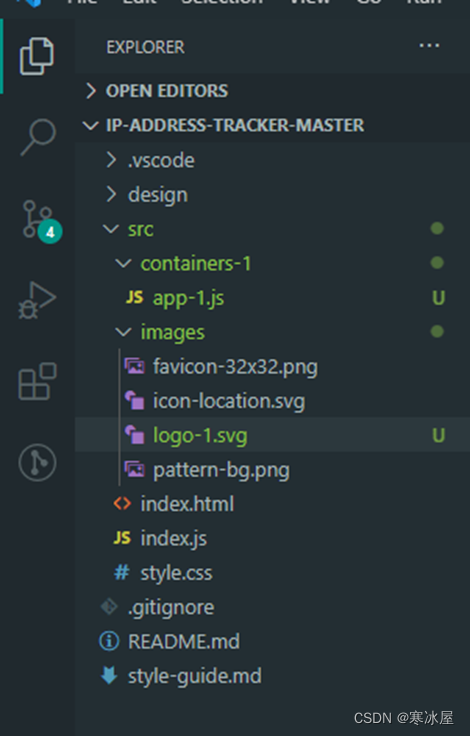Screen dimensions: 470x736
Task: Click the untracked U badge on app-1.js
Action: (439, 298)
